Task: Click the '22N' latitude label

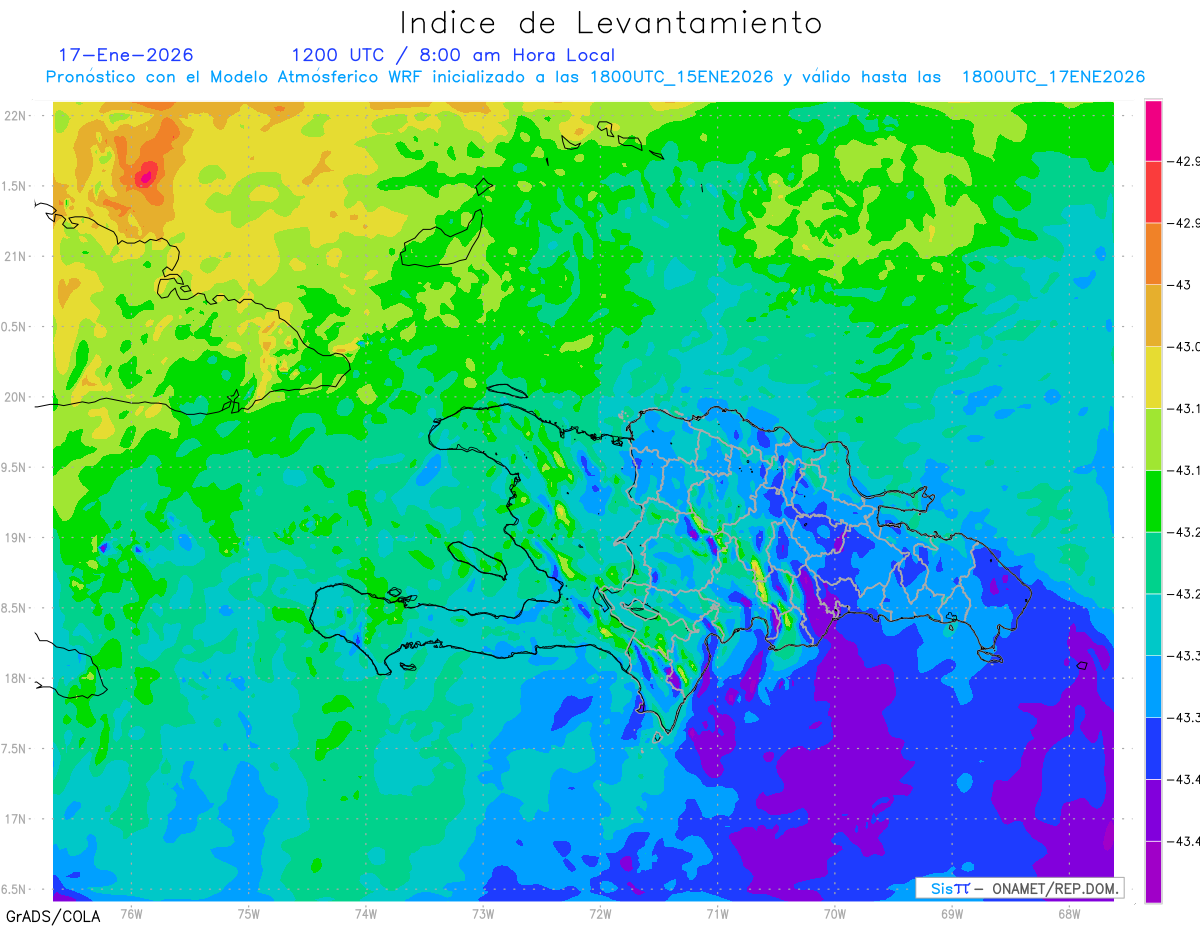Action: [15, 116]
